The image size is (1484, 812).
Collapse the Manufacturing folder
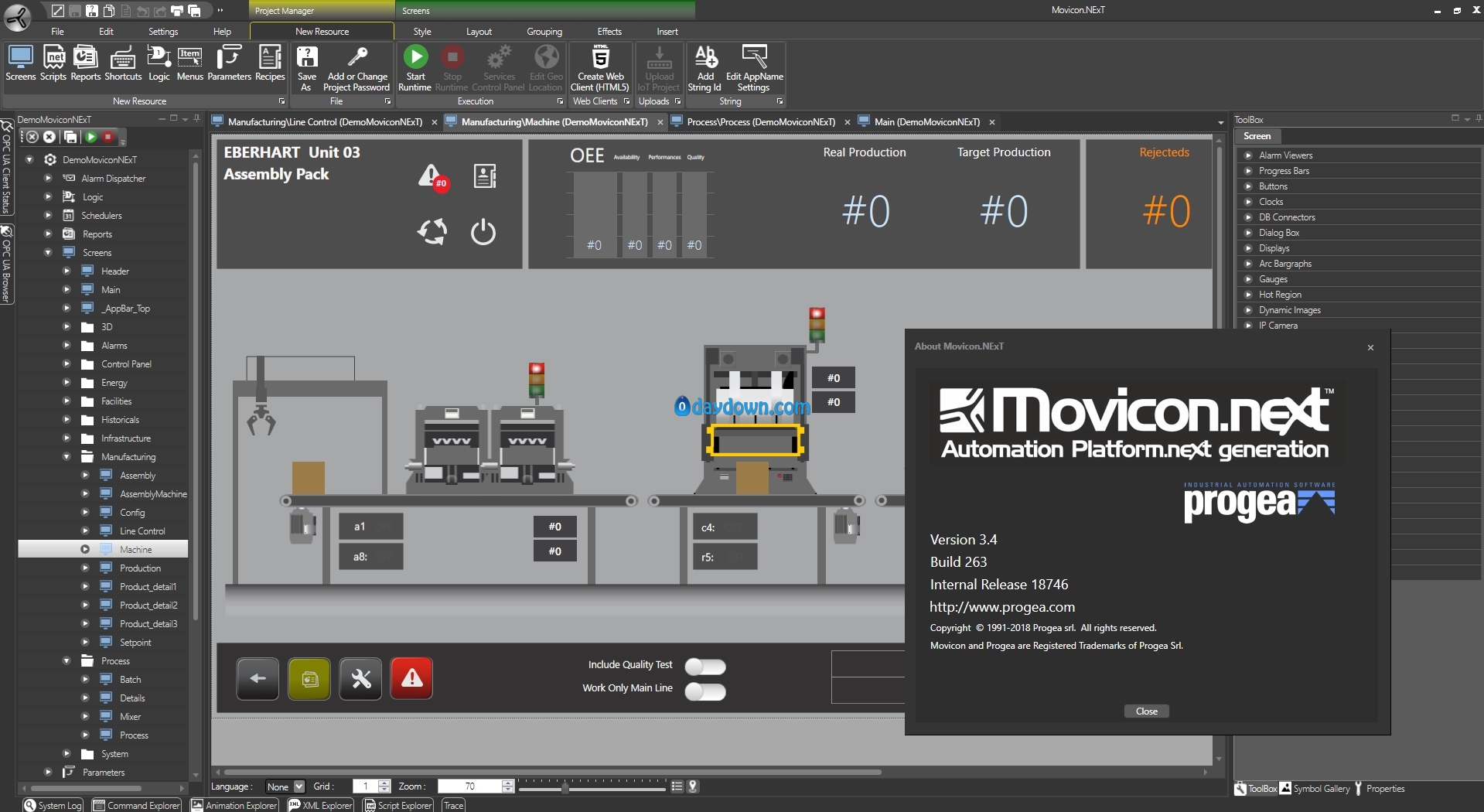click(67, 456)
